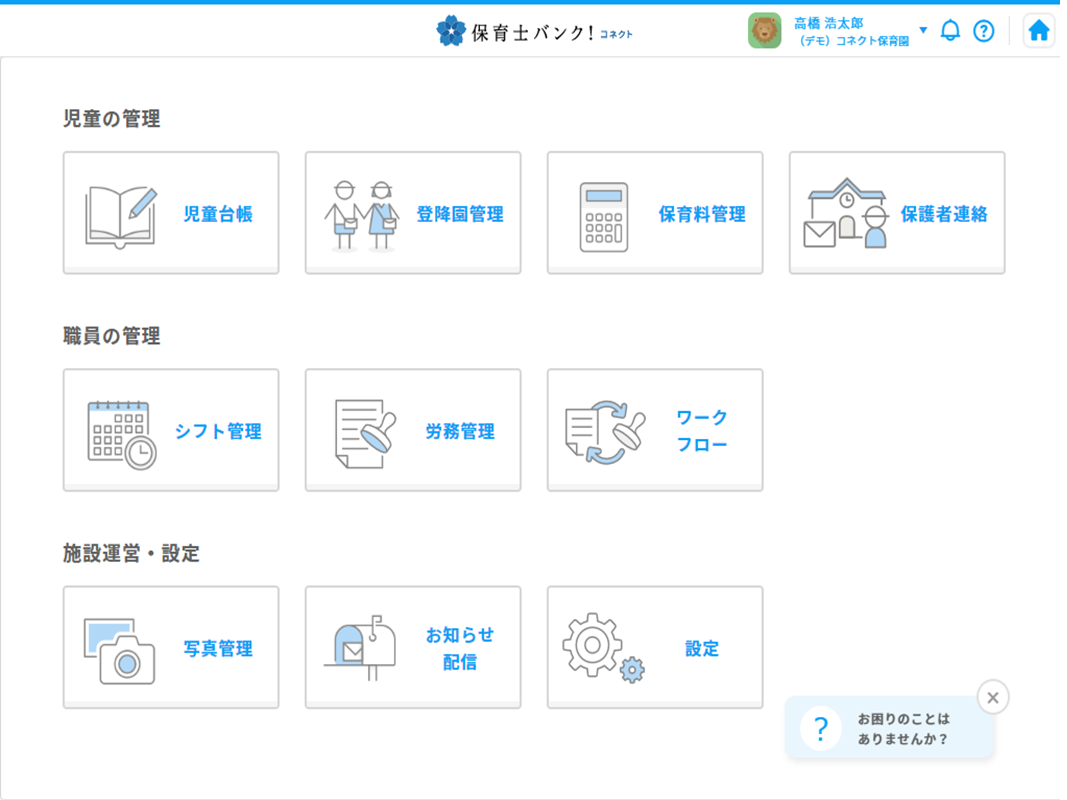Click the gears icon for 設定

[x=604, y=648]
